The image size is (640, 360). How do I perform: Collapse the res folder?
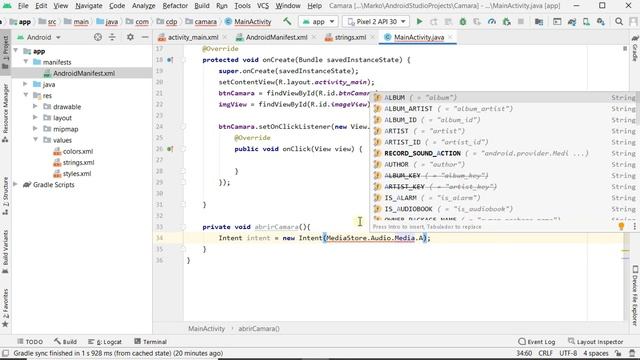[x=26, y=95]
